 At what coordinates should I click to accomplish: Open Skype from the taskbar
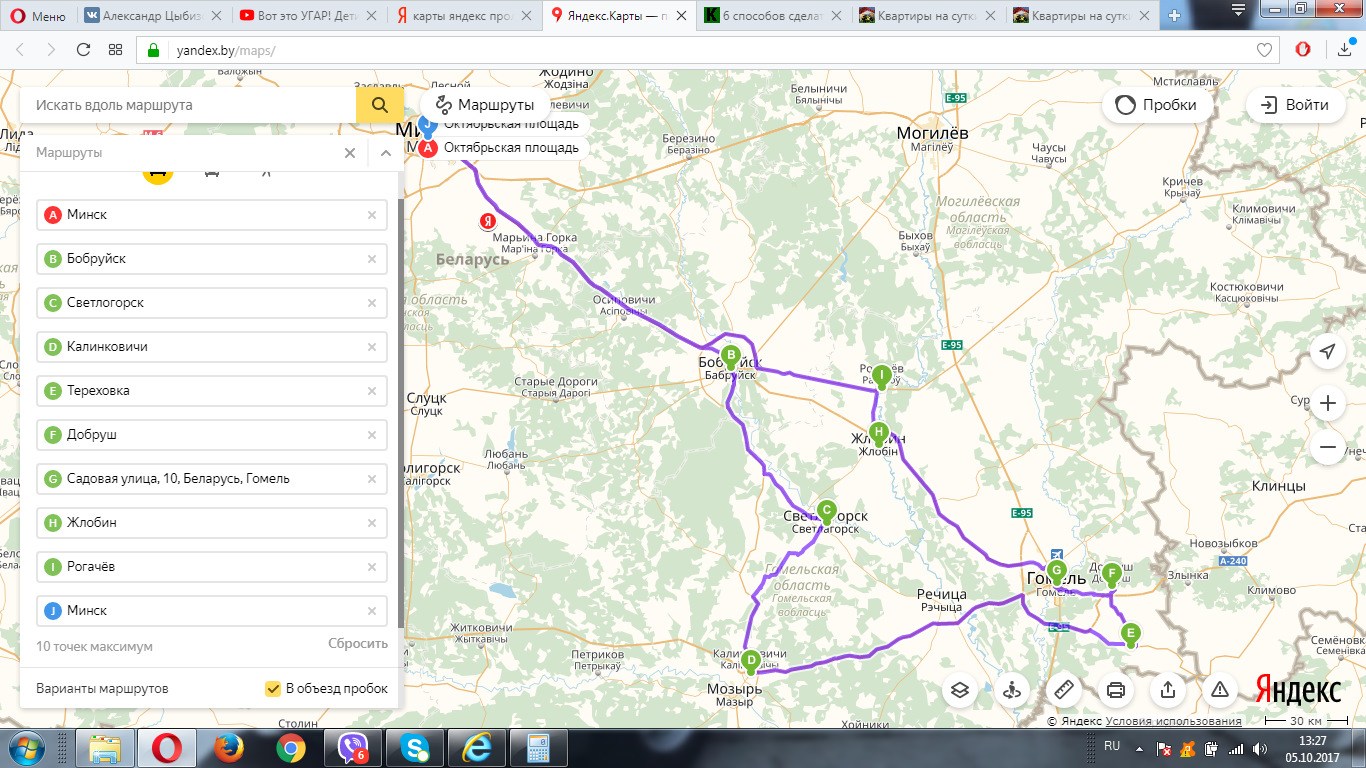414,747
